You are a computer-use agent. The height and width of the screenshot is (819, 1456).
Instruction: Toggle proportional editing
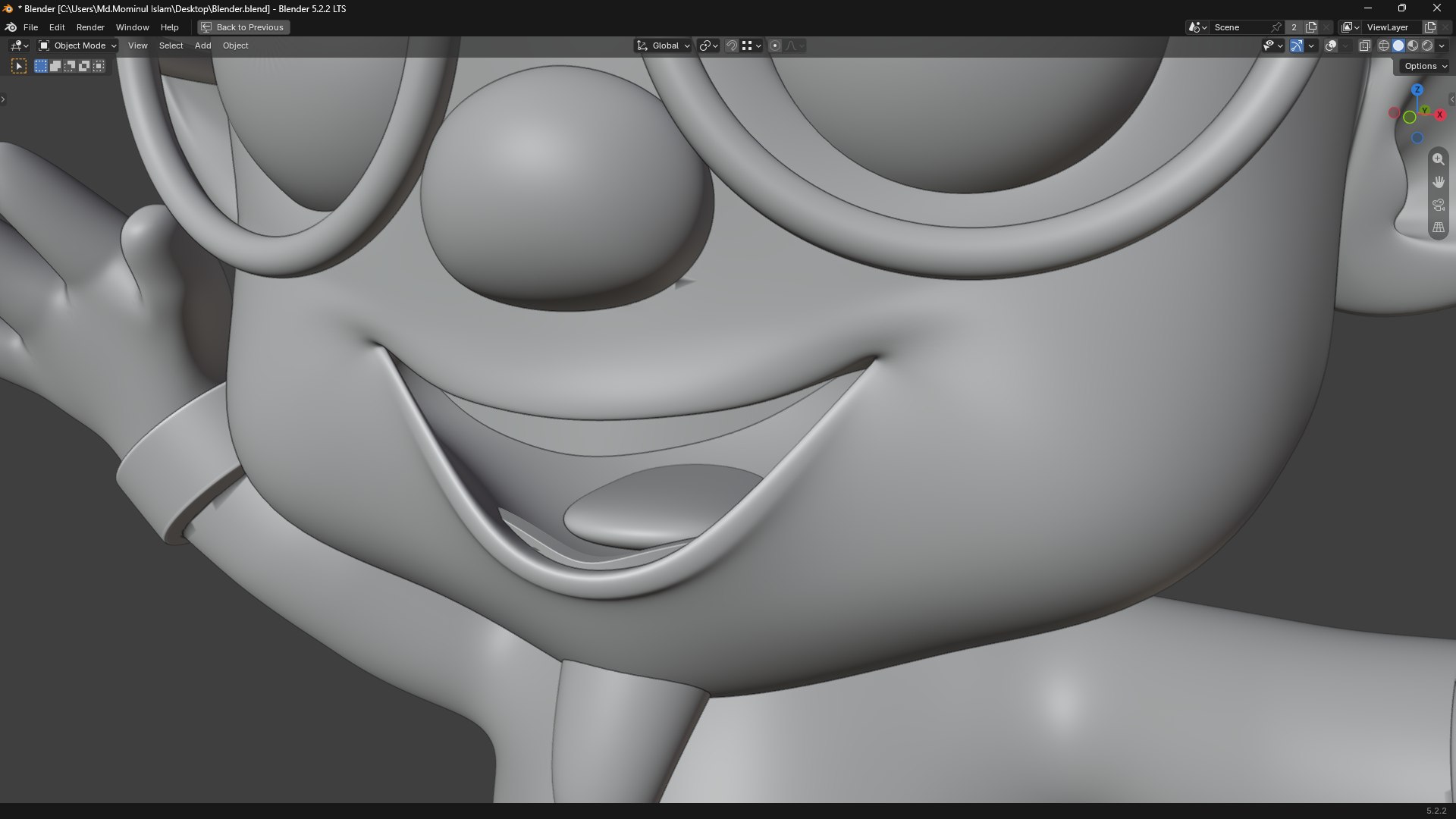pyautogui.click(x=774, y=45)
